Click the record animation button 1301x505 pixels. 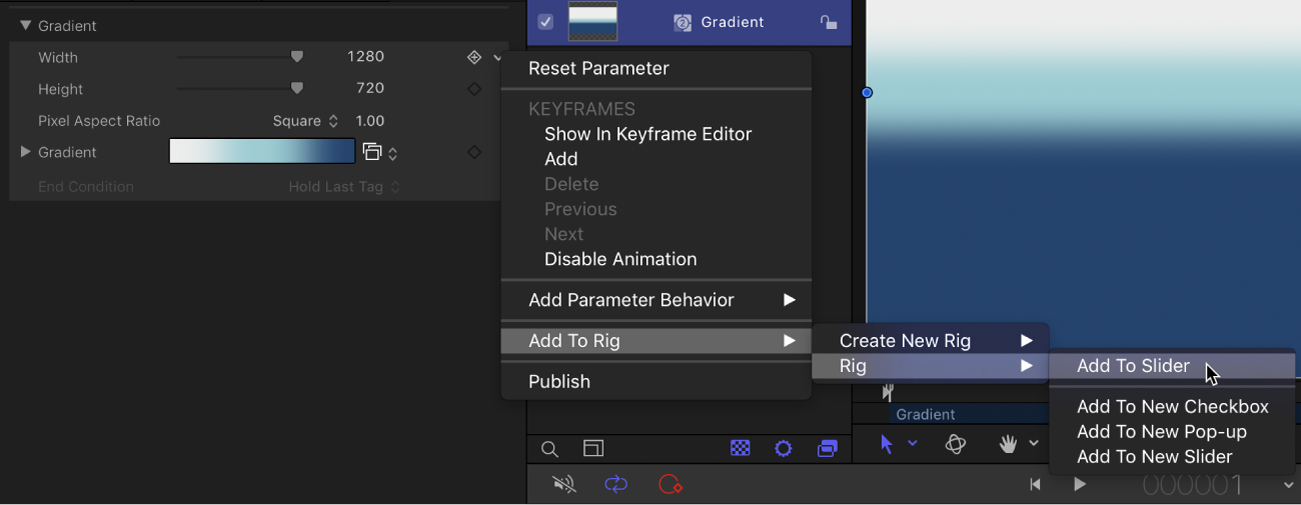670,485
